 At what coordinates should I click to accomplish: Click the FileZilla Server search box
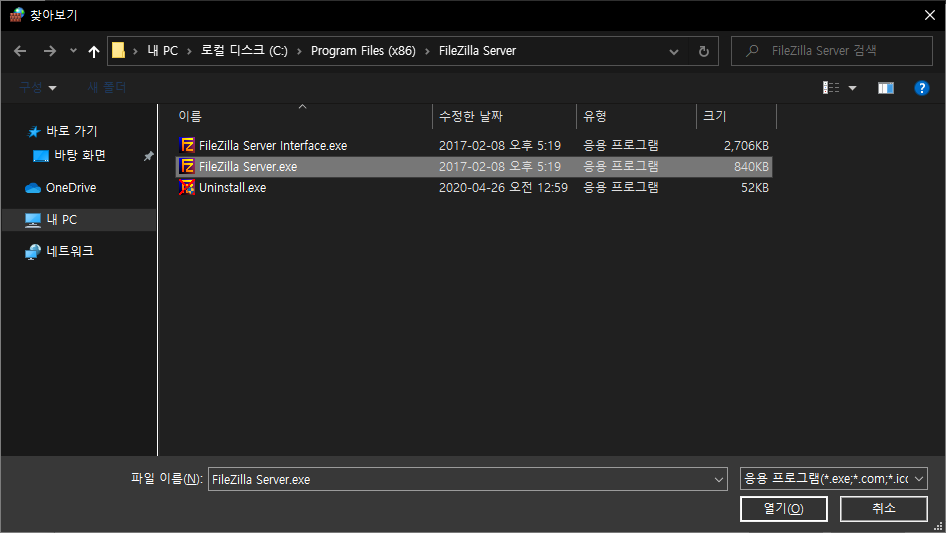click(x=832, y=51)
